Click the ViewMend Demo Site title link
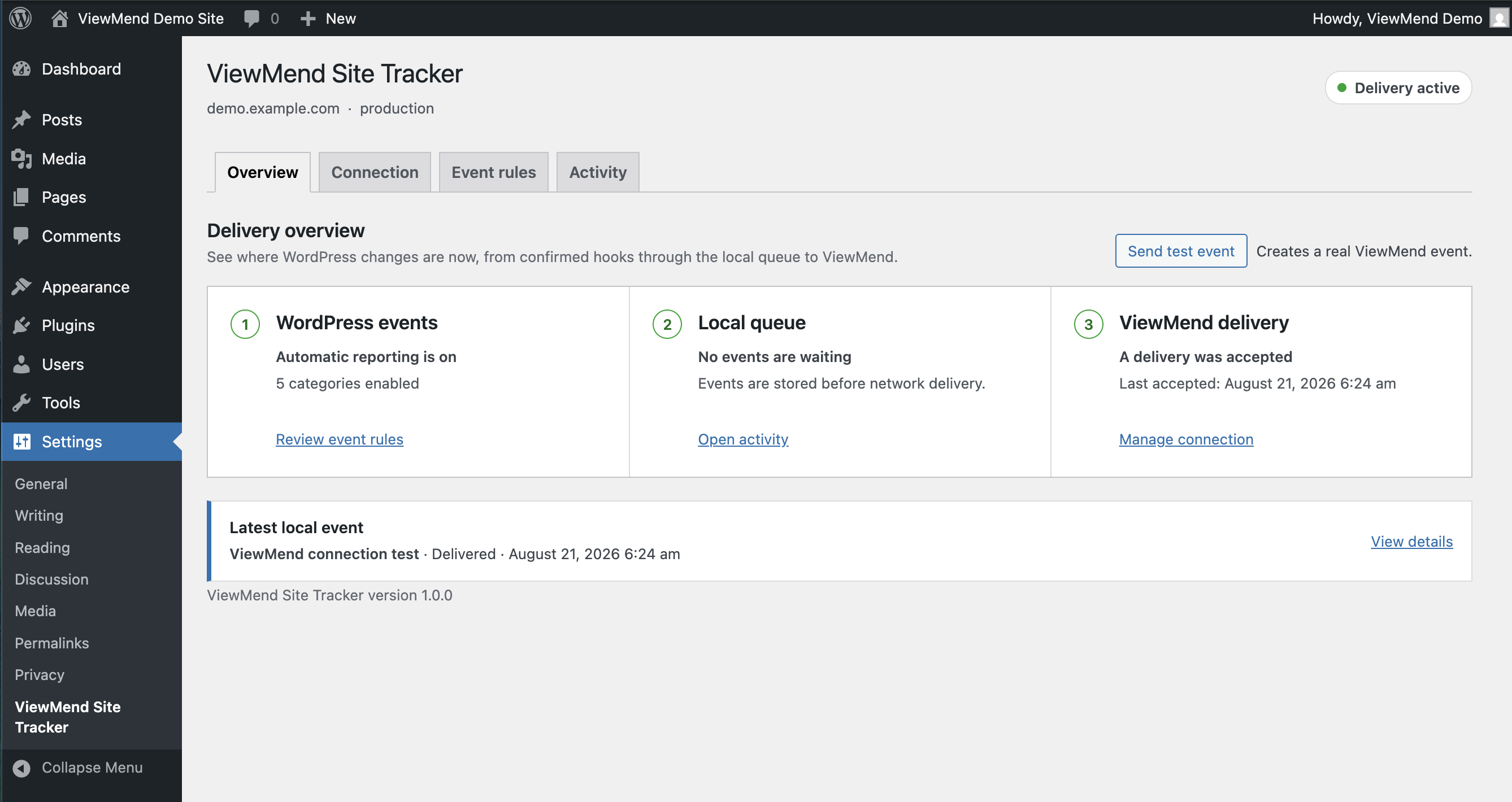 pos(151,18)
